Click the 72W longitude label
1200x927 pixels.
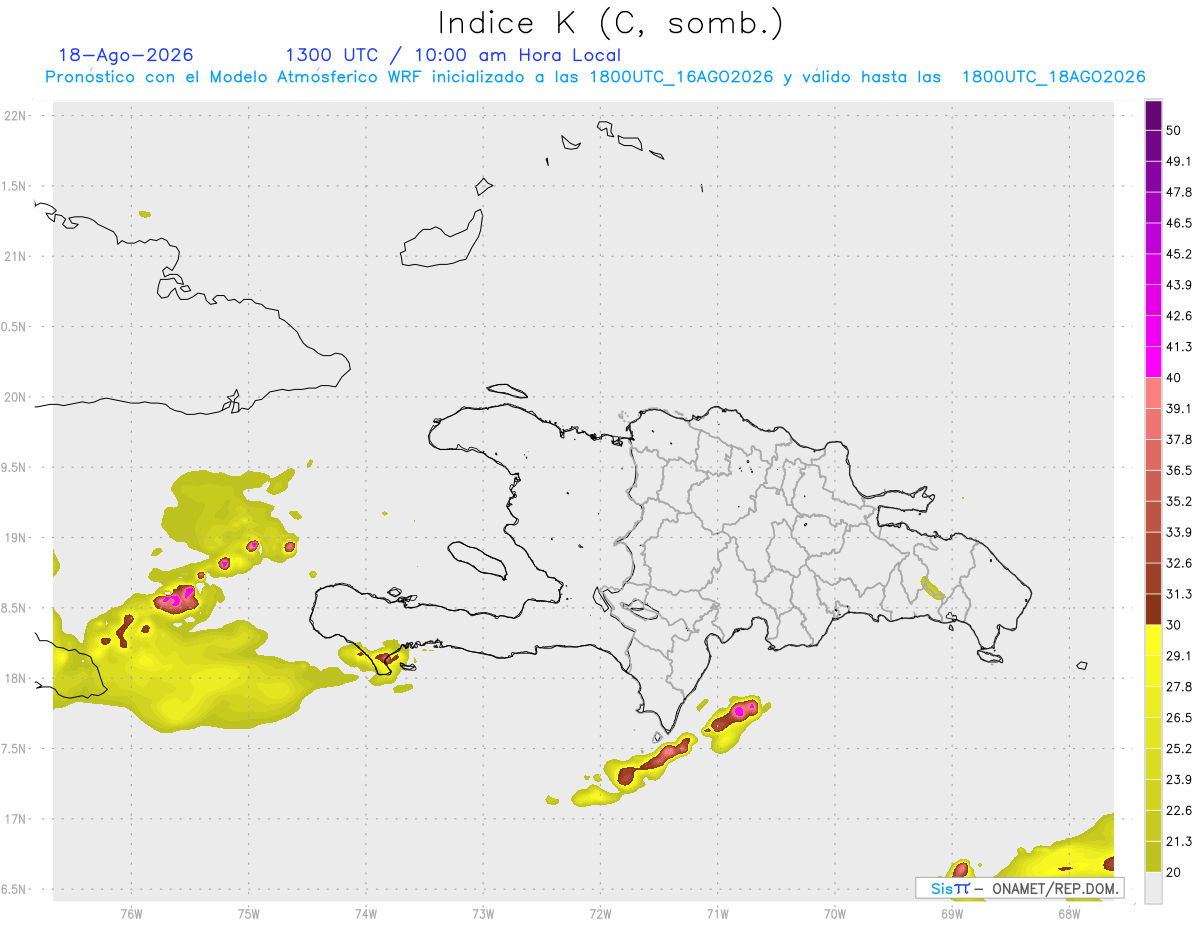click(600, 914)
